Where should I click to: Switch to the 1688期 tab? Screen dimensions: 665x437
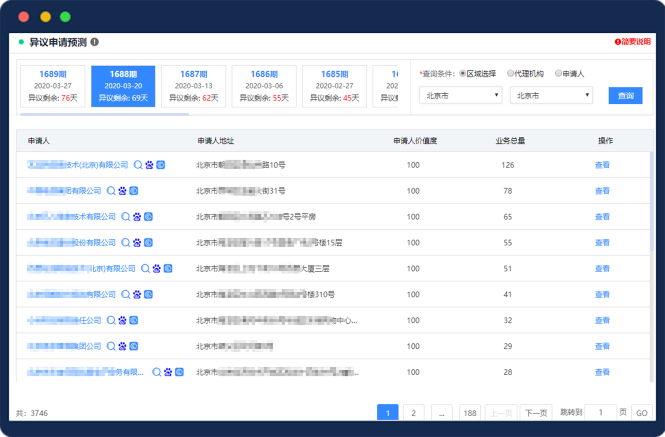click(123, 86)
